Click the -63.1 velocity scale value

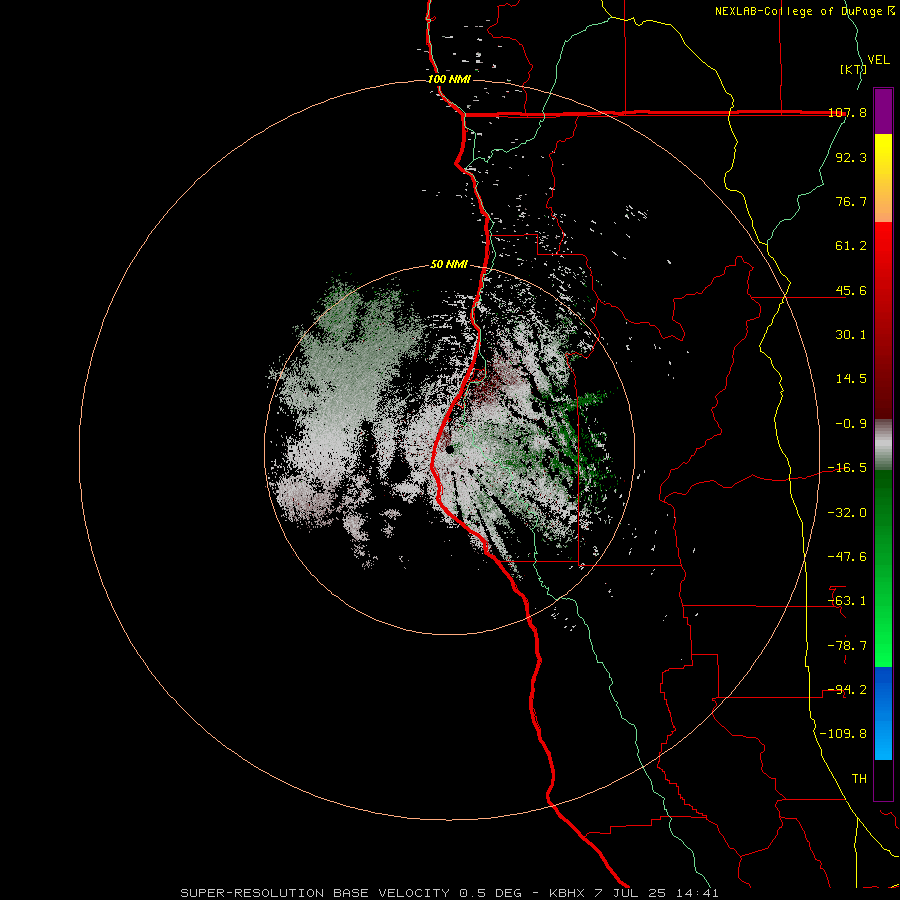[847, 601]
